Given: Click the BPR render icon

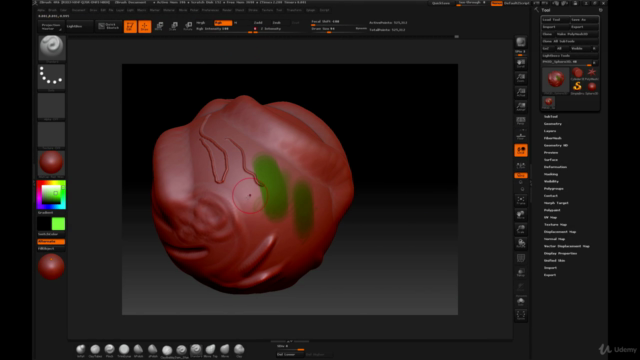Looking at the screenshot, I should [521, 42].
